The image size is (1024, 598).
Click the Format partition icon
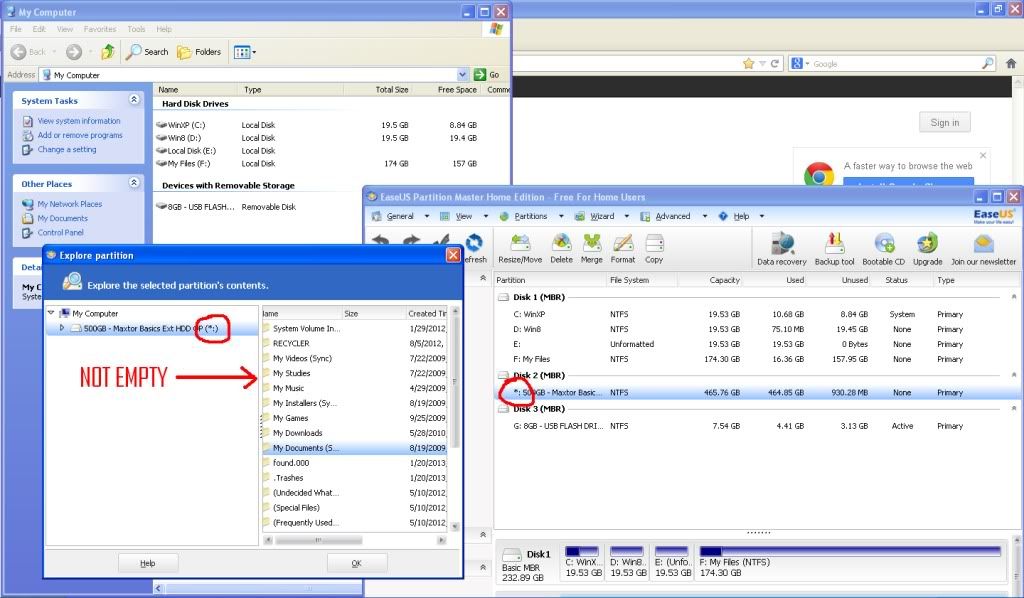coord(622,249)
